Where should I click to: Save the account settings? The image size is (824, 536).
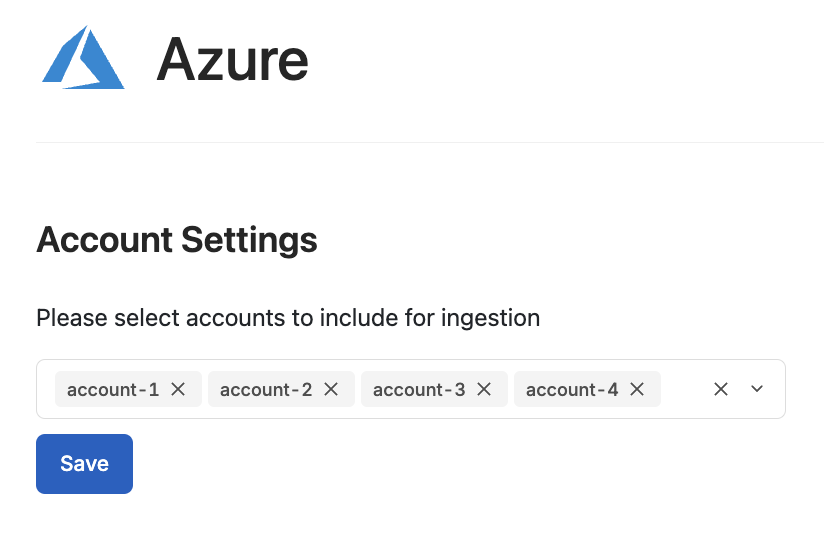[x=84, y=463]
